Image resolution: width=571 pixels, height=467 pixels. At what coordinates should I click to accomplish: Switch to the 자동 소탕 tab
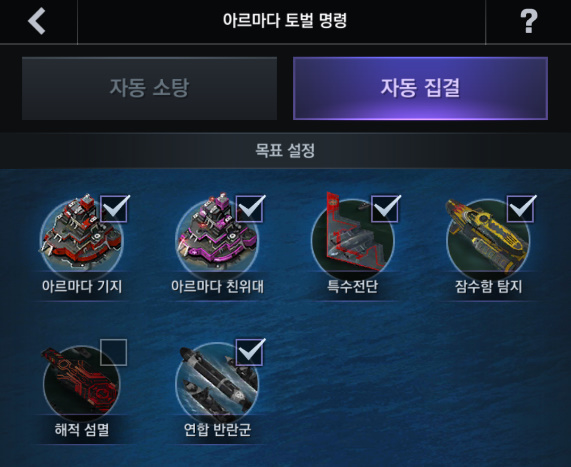pyautogui.click(x=149, y=89)
